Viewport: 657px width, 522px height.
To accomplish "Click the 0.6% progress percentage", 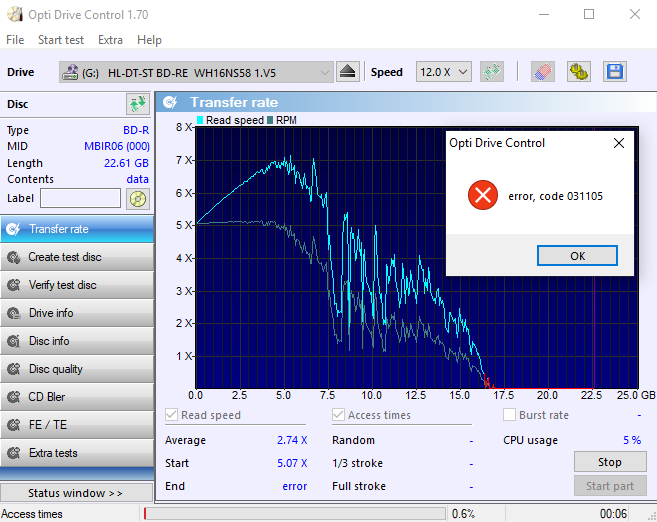I will [463, 514].
